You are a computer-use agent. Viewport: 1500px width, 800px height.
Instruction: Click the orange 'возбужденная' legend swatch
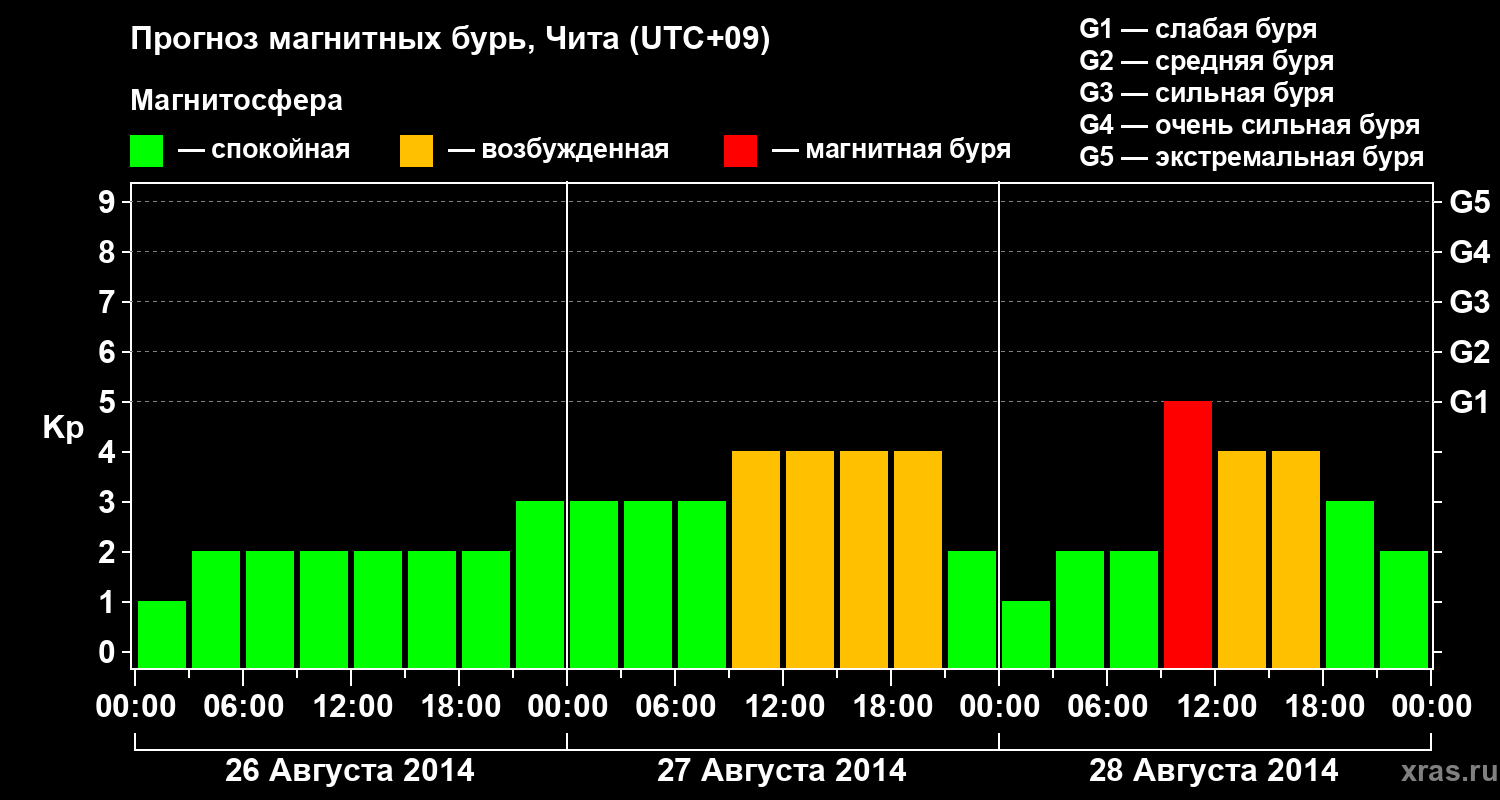point(416,151)
